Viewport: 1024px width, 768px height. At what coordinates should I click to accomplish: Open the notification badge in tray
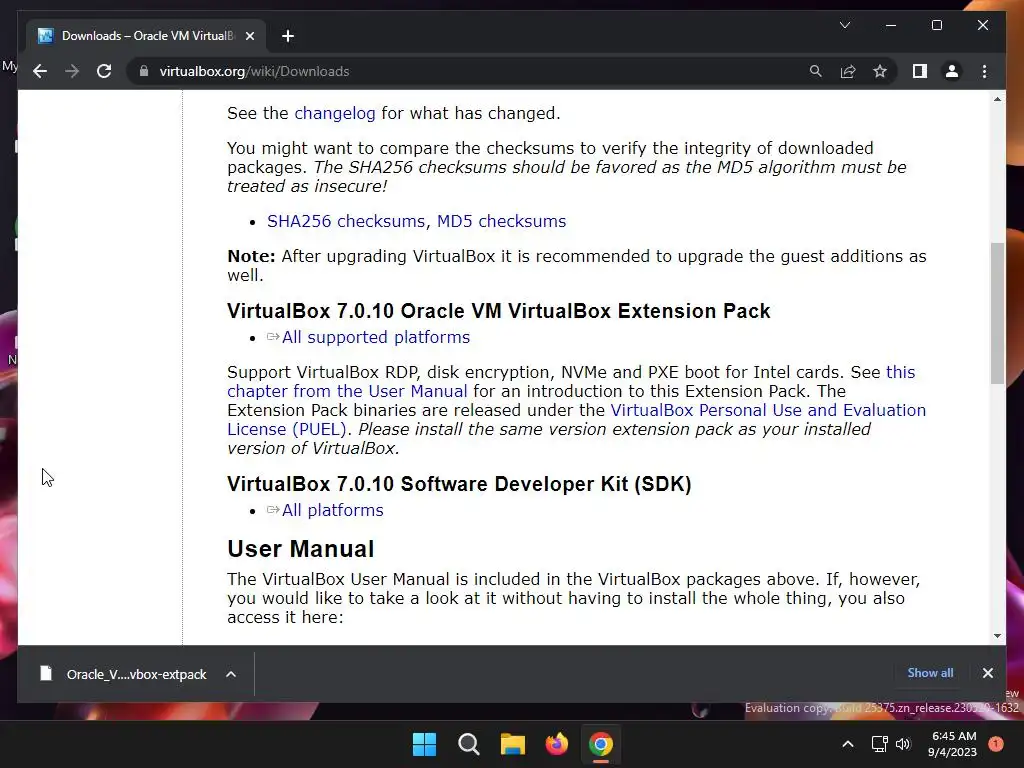tap(995, 743)
